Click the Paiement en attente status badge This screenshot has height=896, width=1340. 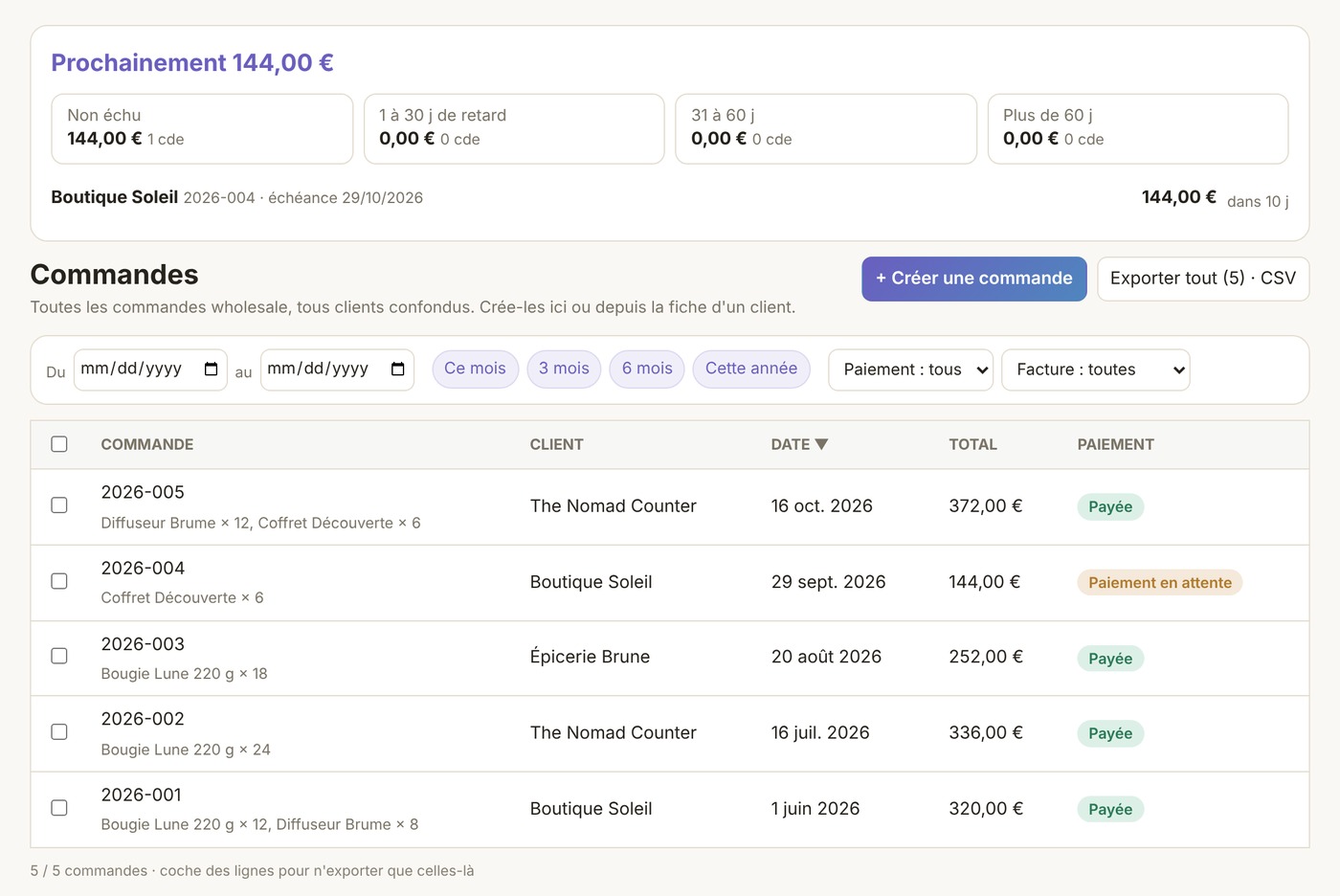tap(1160, 582)
